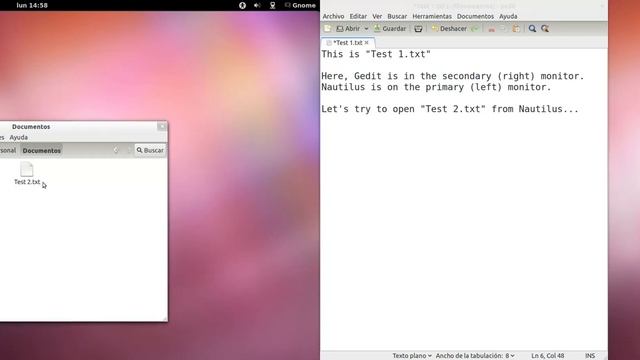Image resolution: width=640 pixels, height=360 pixels.
Task: Click the Documentos path button in Nautilus
Action: tap(42, 151)
